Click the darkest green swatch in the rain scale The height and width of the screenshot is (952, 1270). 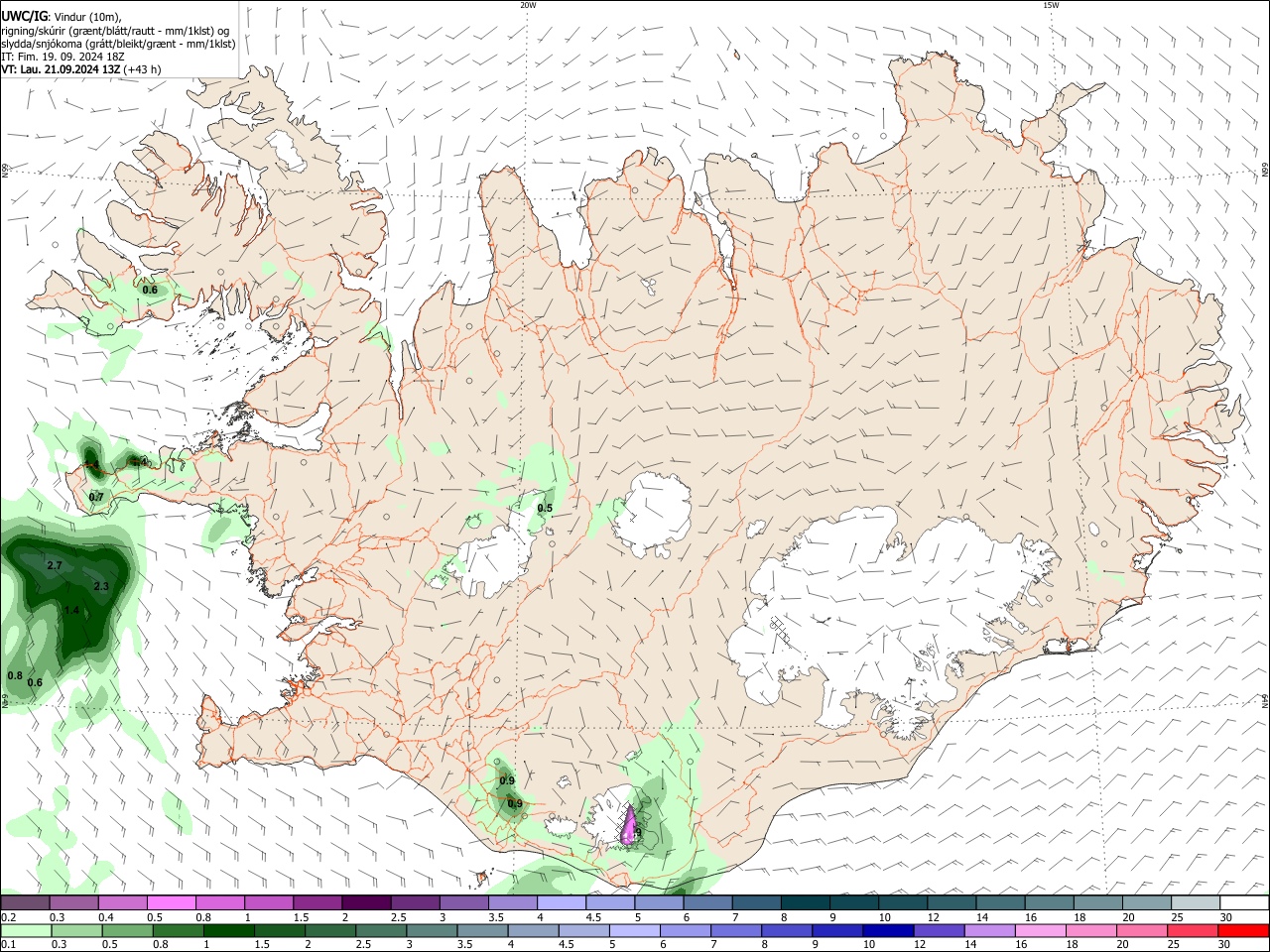pyautogui.click(x=227, y=931)
